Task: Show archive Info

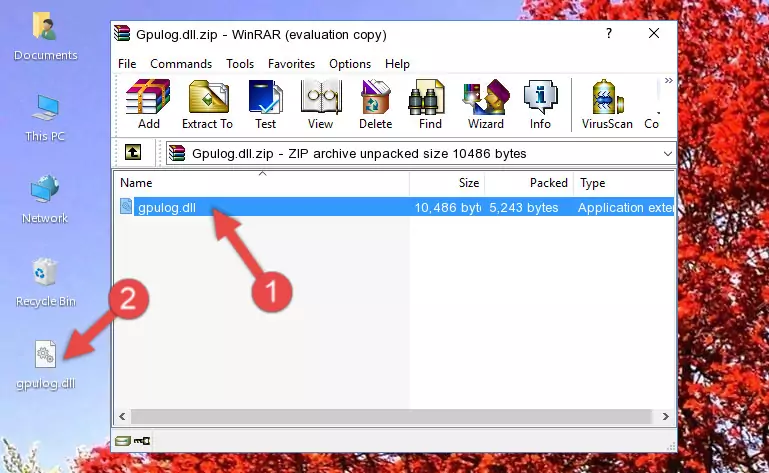Action: (x=540, y=105)
